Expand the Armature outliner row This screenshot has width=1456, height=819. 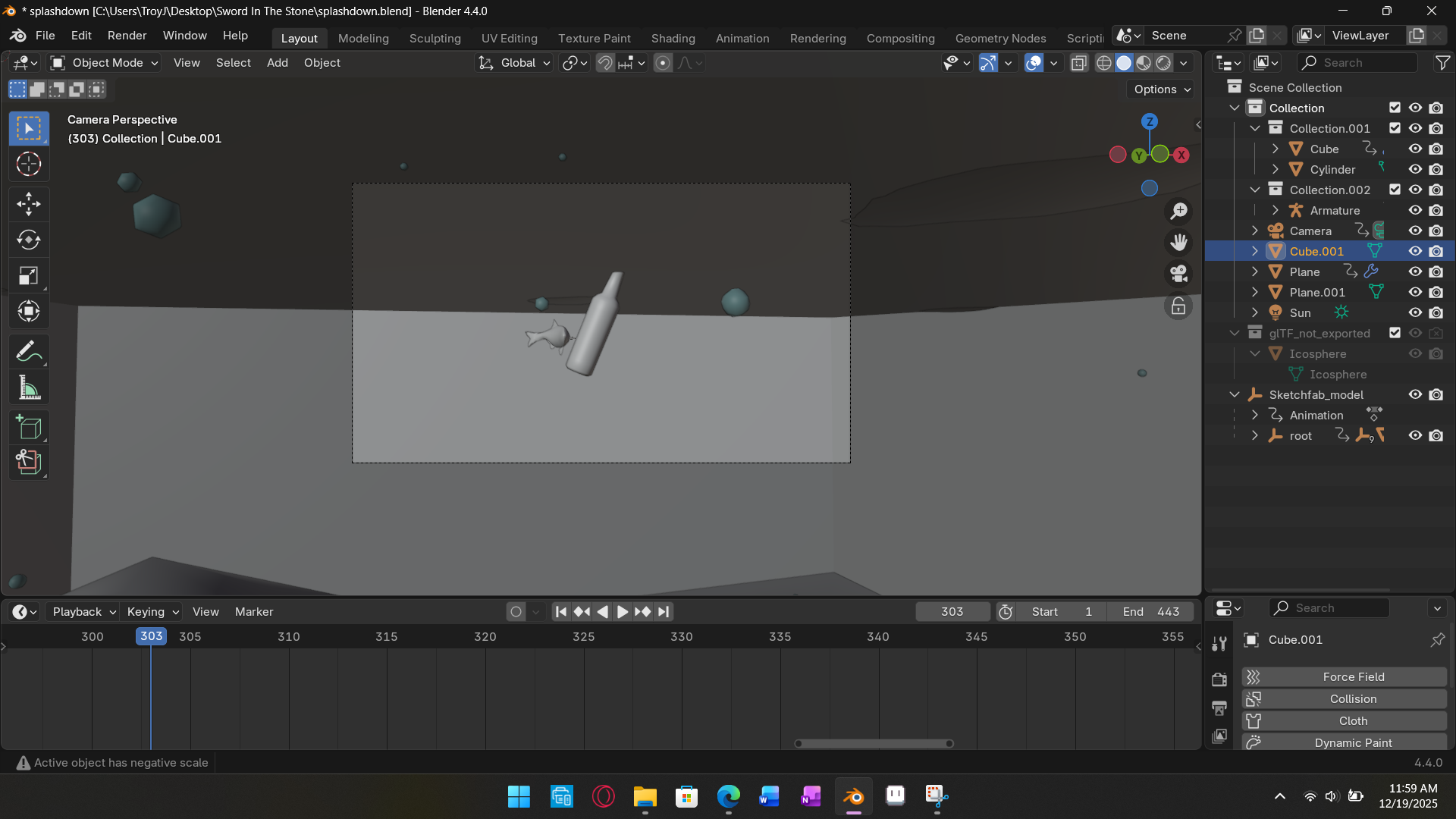pyautogui.click(x=1275, y=210)
